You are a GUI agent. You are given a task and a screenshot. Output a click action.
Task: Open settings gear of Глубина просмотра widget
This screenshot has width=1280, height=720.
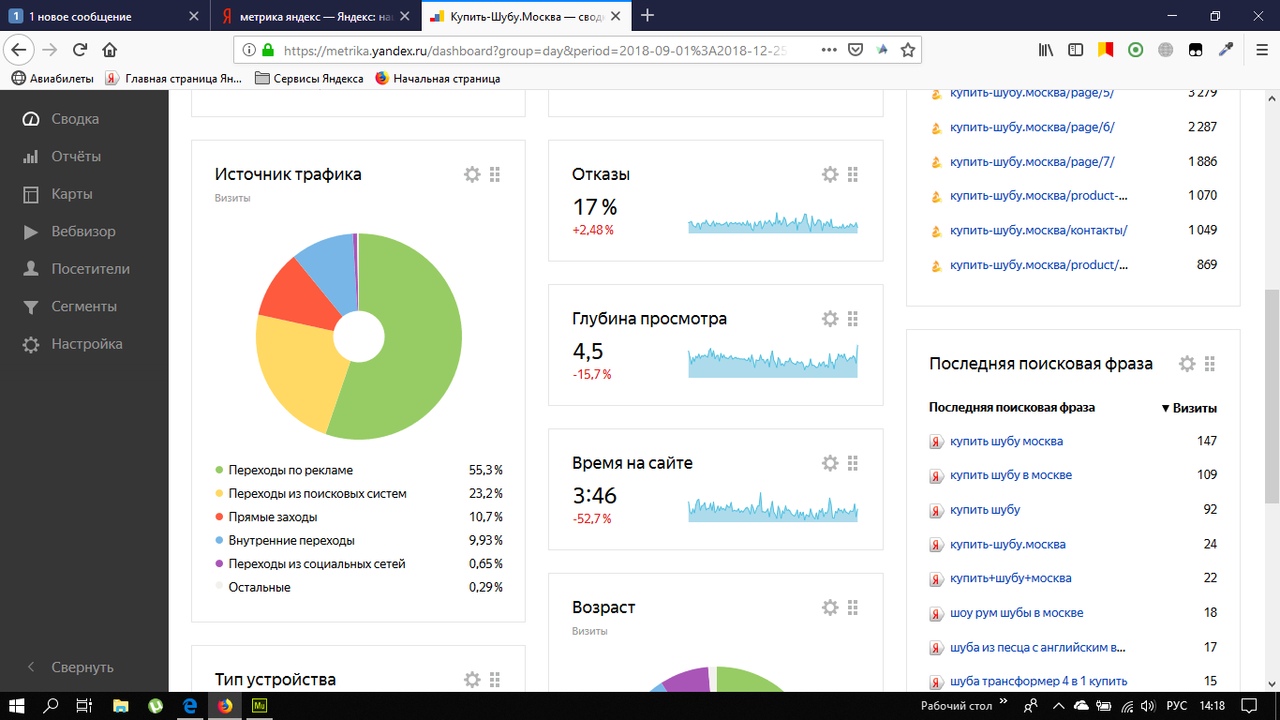[830, 319]
